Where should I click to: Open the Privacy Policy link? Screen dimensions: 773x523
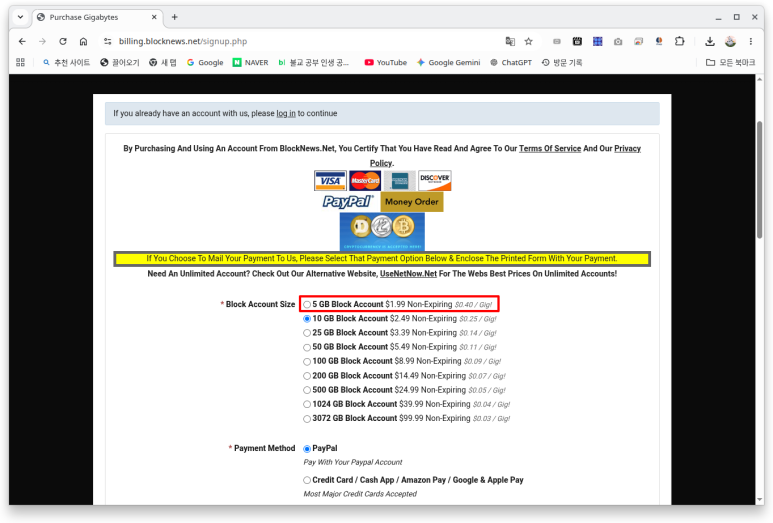click(x=627, y=148)
